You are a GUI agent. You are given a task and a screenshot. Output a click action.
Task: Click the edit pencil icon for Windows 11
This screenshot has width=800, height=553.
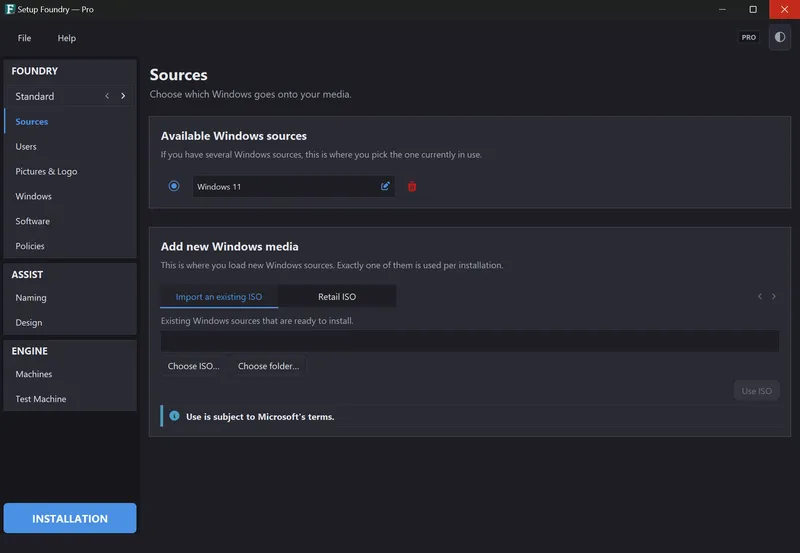pos(385,186)
